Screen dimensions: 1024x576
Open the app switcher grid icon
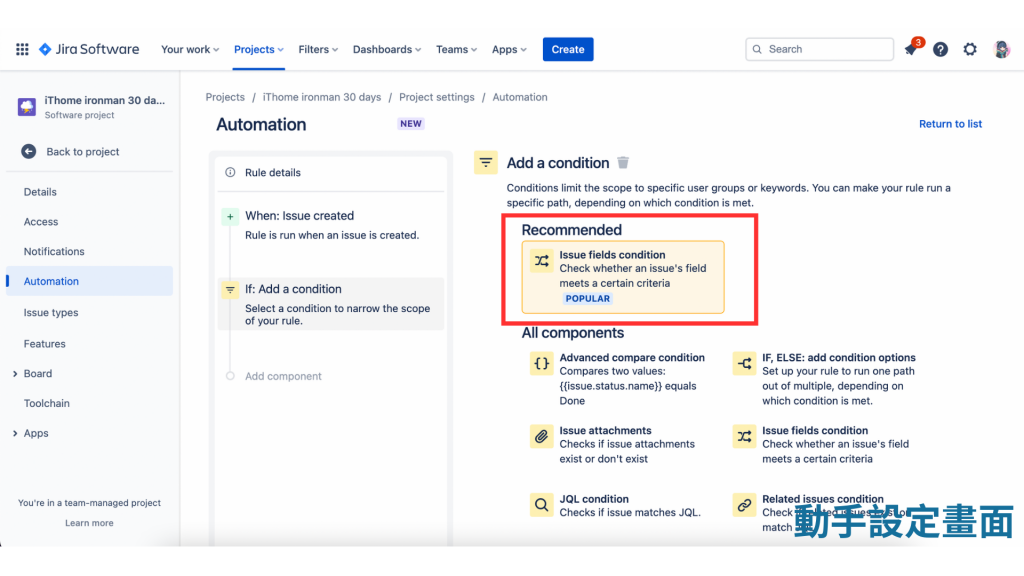(22, 49)
